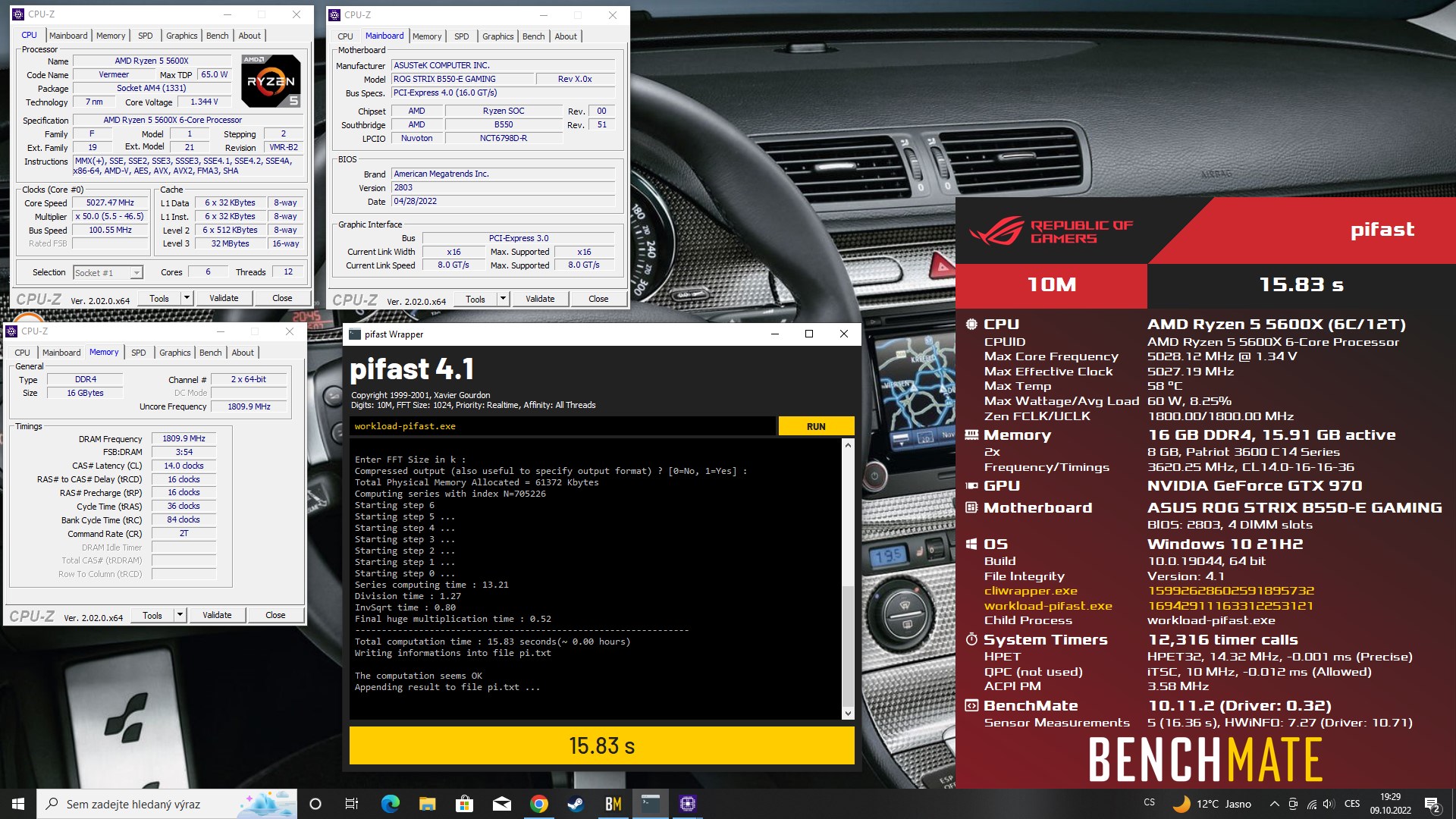Click Core Speed value 5027.47 MHz
Viewport: 1456px width, 819px height.
[x=110, y=202]
